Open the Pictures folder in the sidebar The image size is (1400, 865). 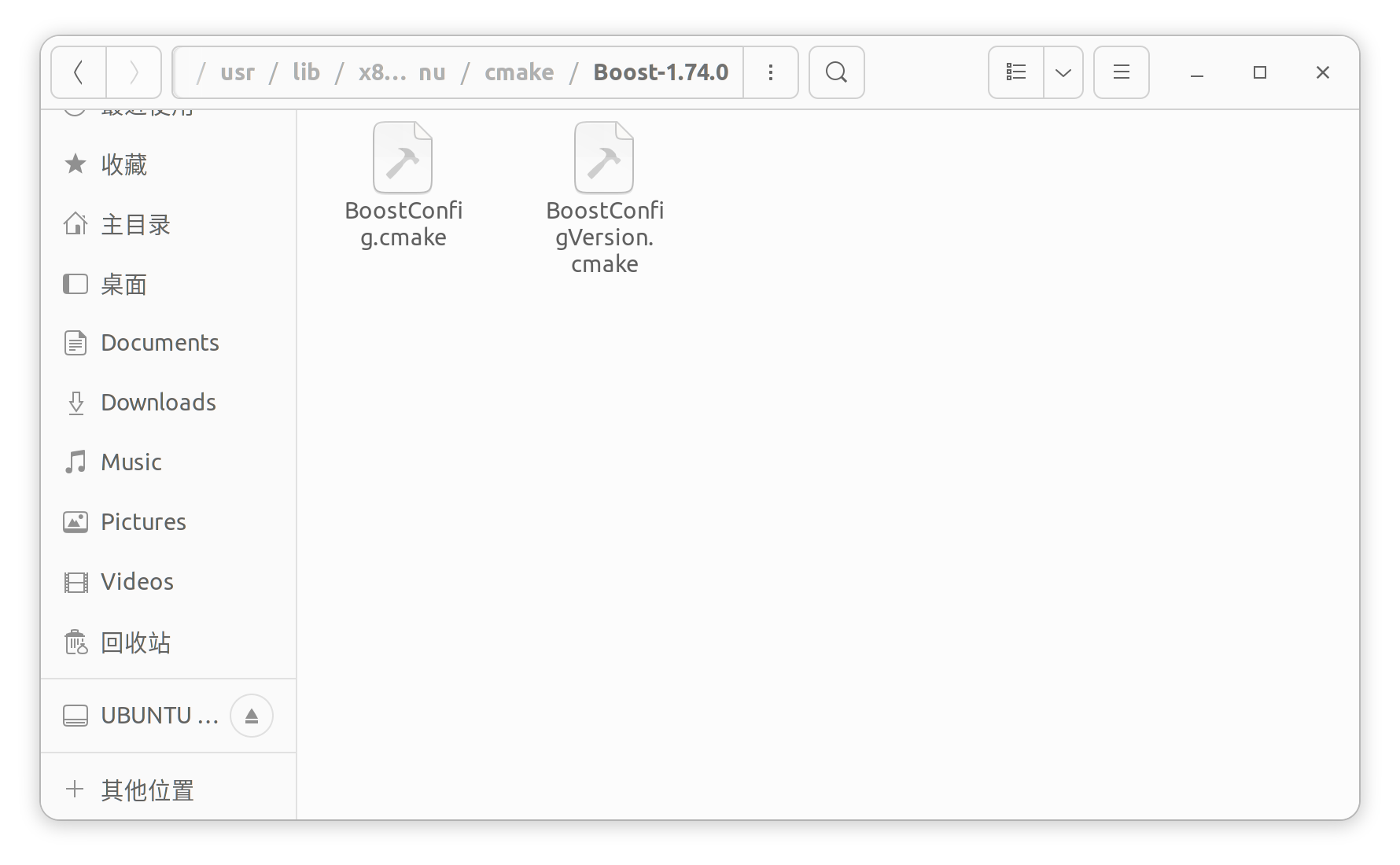coord(142,521)
